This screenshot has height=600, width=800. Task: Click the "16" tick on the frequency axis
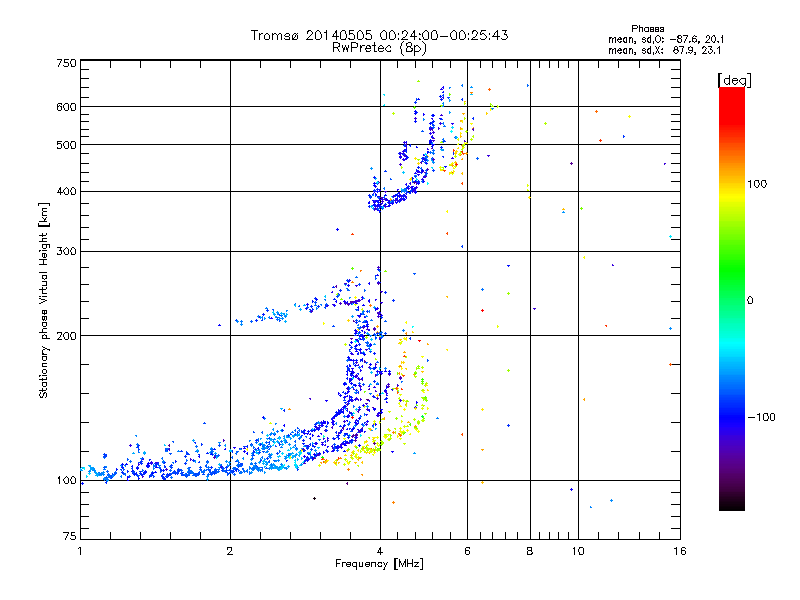pos(679,551)
